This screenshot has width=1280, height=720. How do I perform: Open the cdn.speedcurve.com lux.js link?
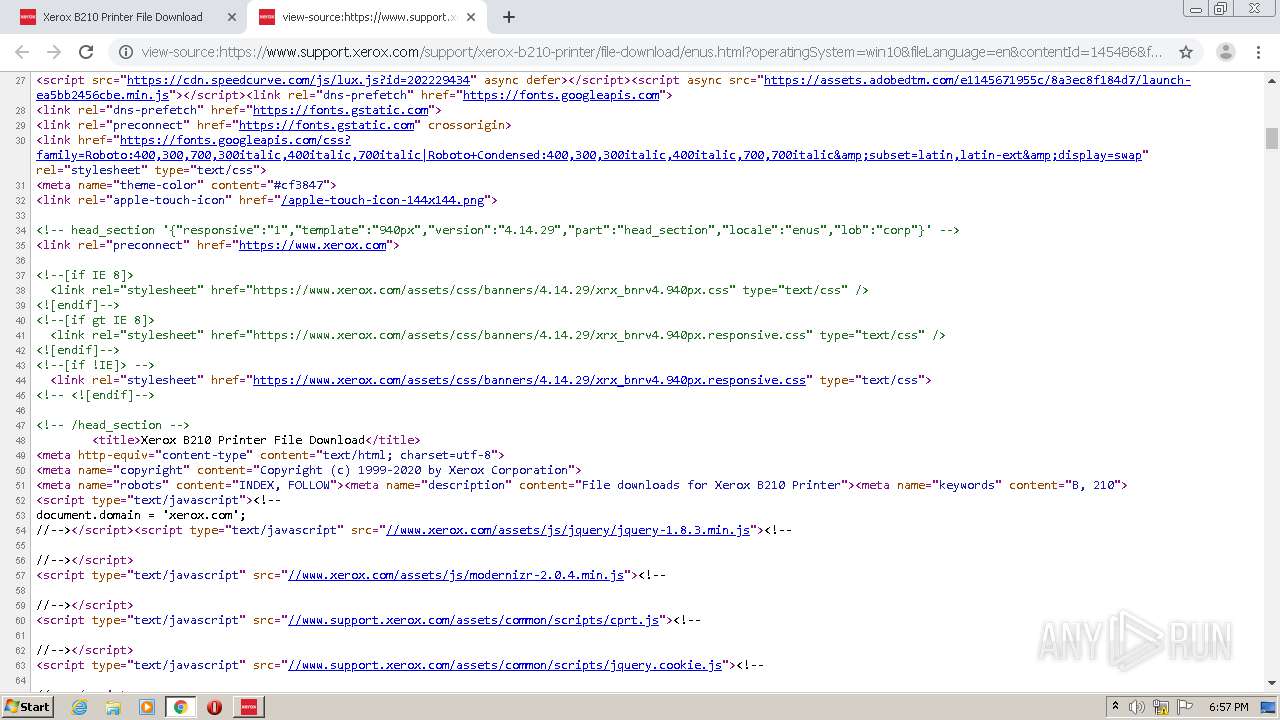[x=299, y=80]
